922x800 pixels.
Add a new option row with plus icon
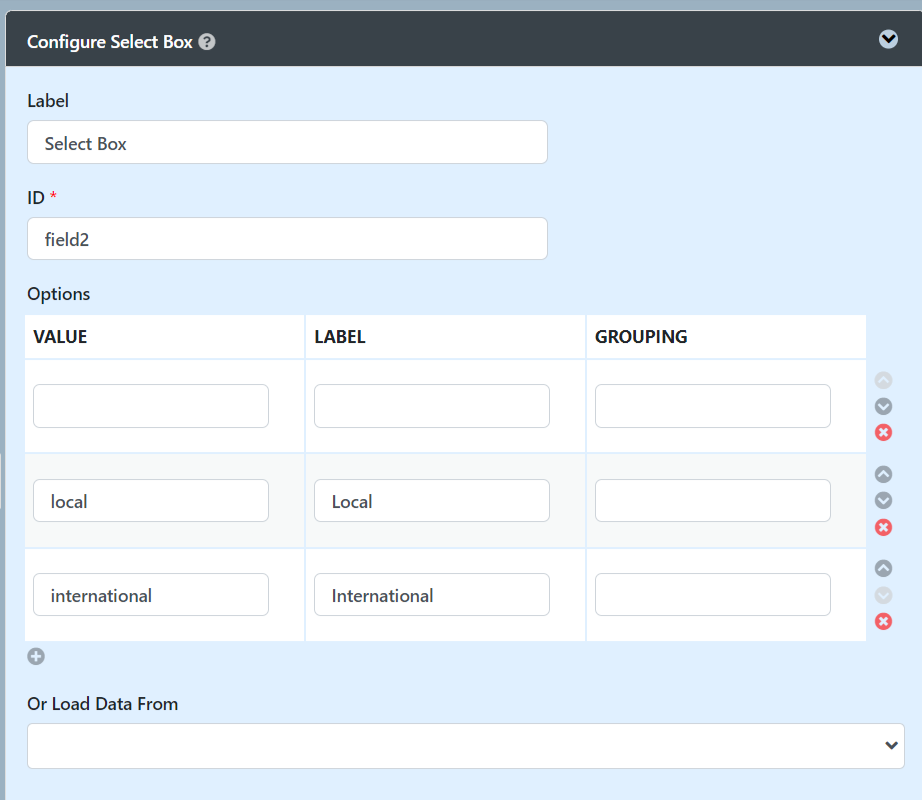[36, 657]
